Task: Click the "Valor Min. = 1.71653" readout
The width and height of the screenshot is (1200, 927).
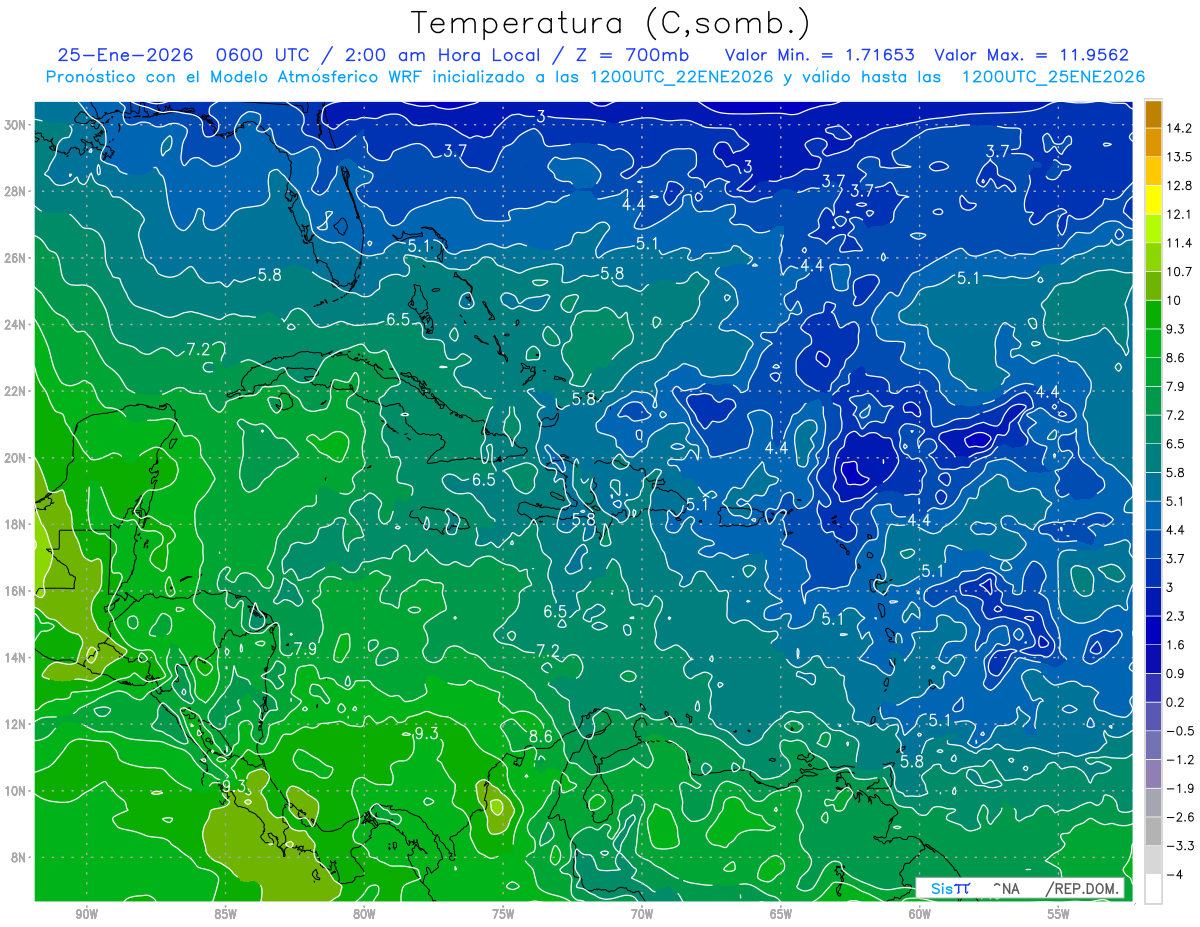Action: pos(820,54)
